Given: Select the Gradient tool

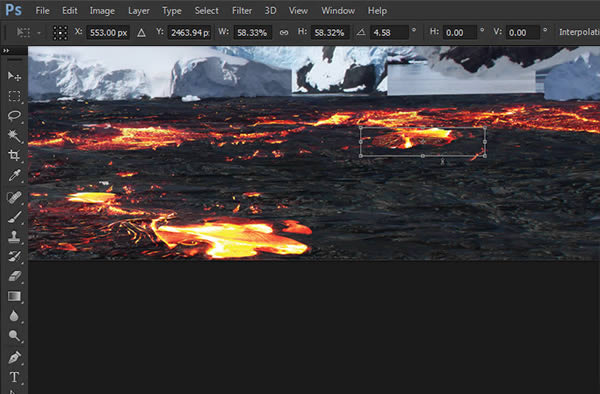Looking at the screenshot, I should point(14,296).
